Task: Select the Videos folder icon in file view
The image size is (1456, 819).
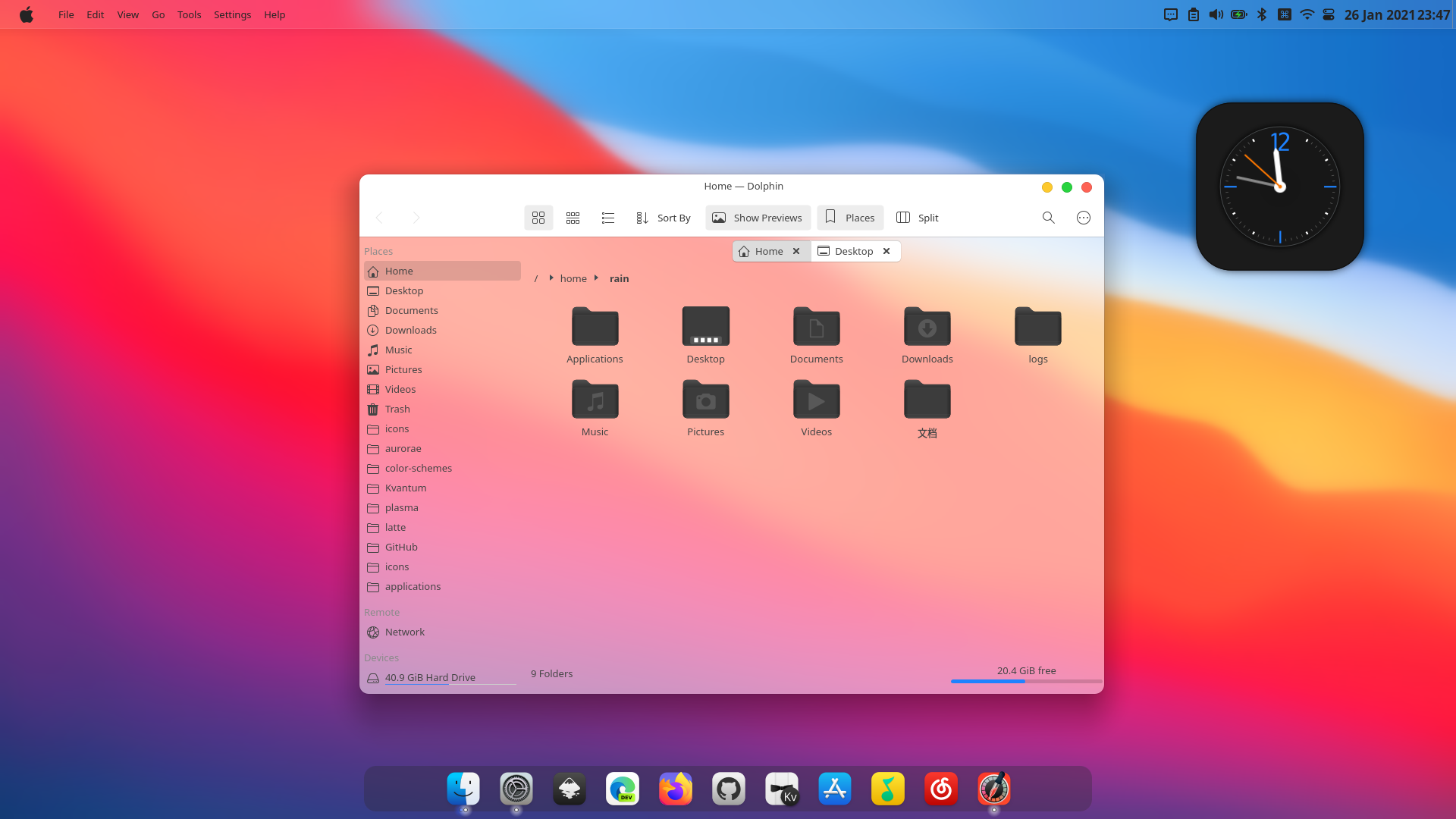Action: pos(817,399)
